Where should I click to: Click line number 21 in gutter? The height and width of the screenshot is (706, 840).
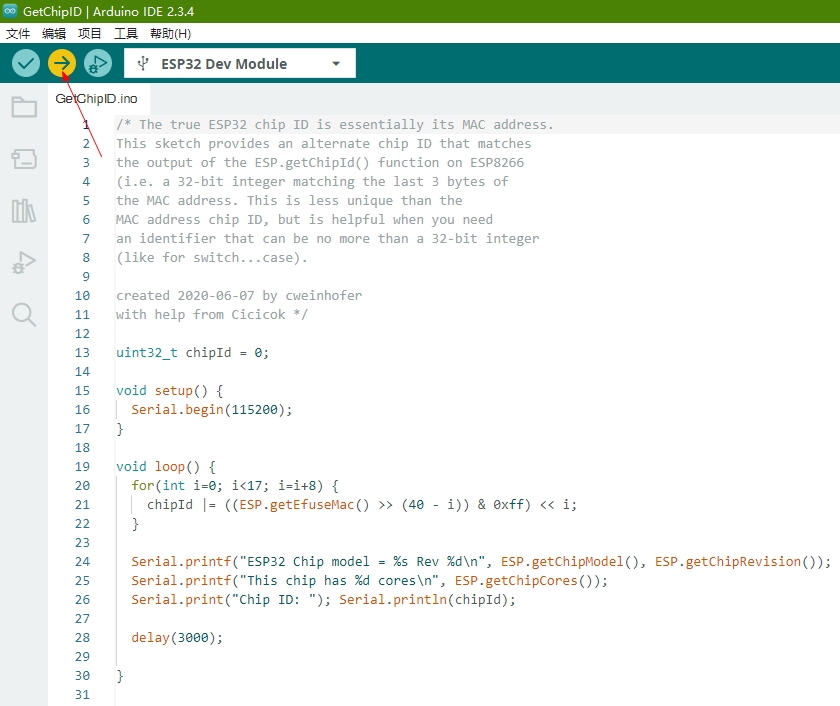tap(82, 505)
